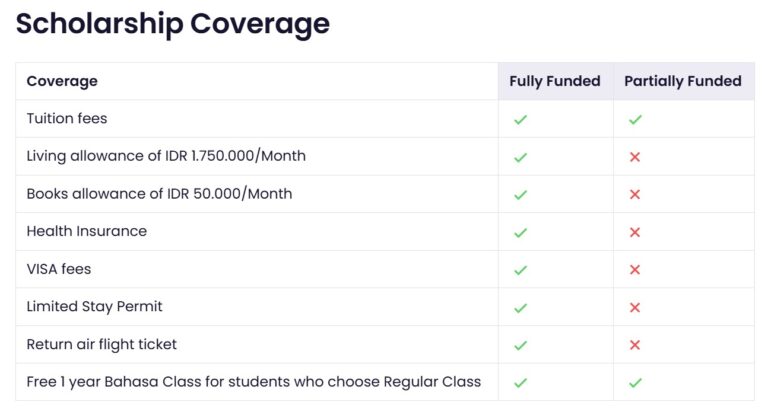This screenshot has height=415, width=768.
Task: Click the Scholarship Coverage heading
Action: tap(172, 24)
